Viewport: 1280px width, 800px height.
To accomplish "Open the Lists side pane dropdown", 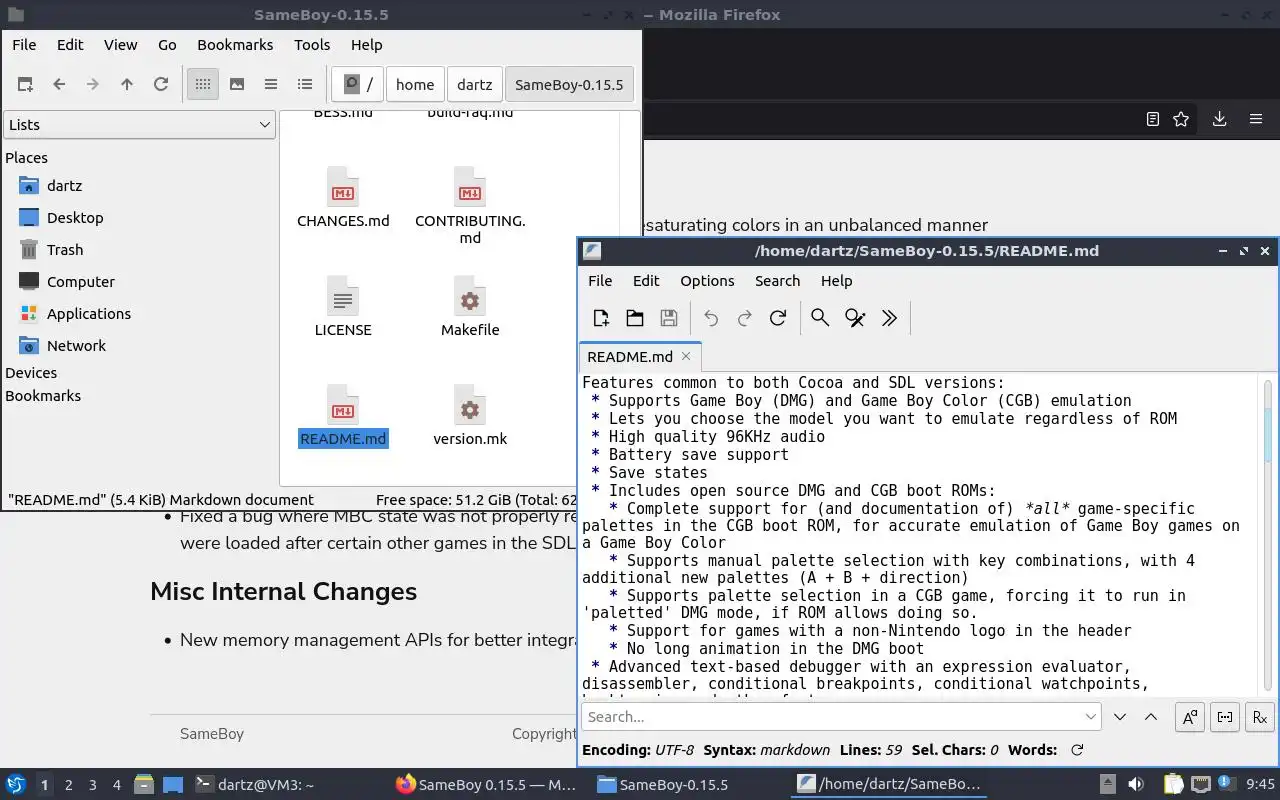I will pos(139,125).
